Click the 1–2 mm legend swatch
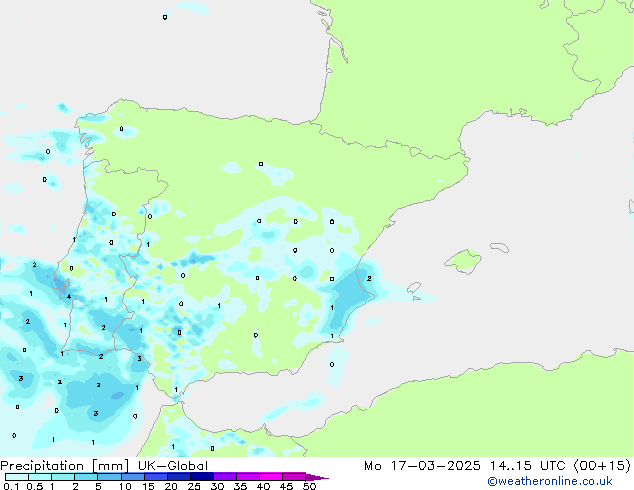 point(63,477)
